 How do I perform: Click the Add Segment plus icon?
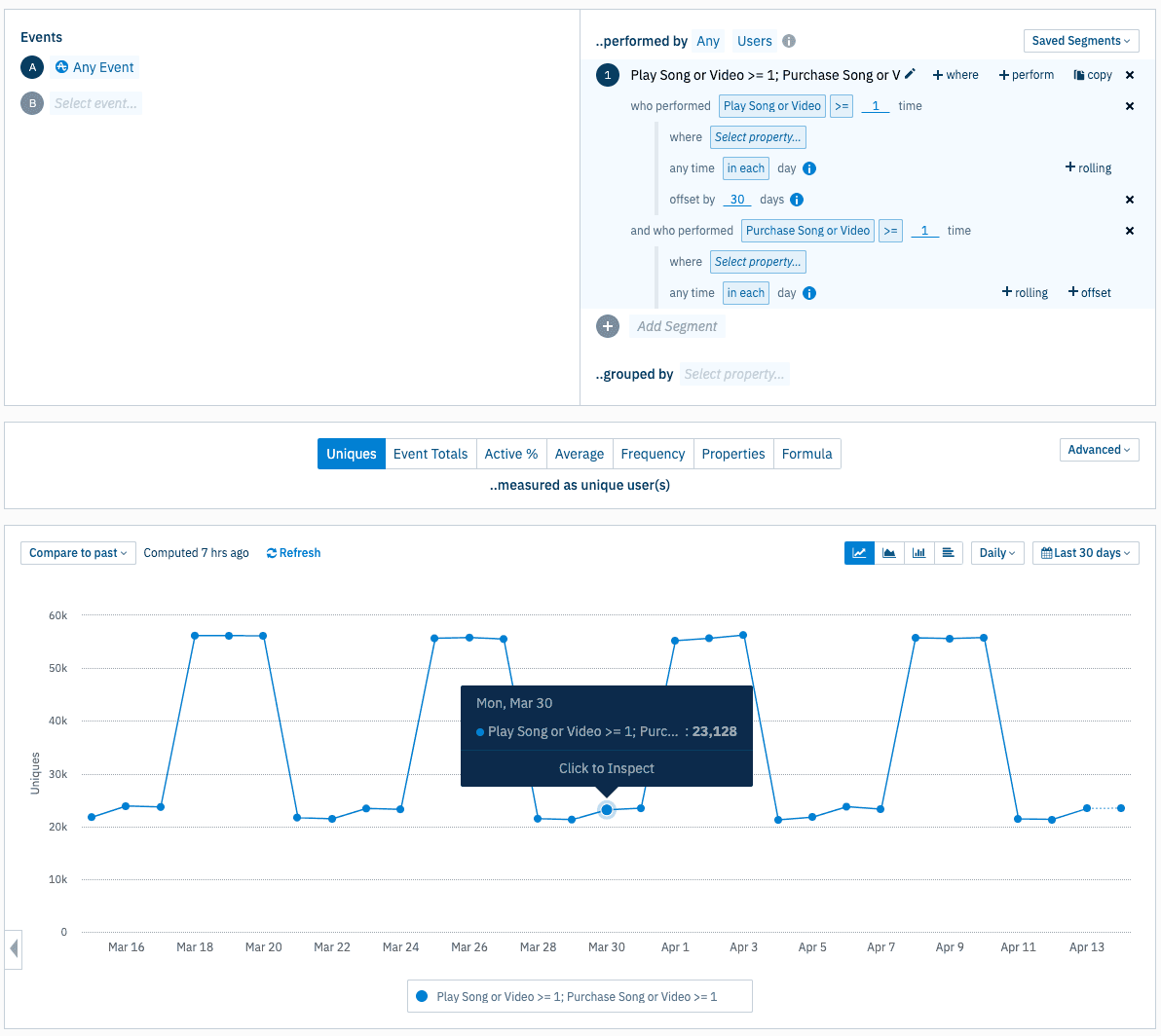608,326
